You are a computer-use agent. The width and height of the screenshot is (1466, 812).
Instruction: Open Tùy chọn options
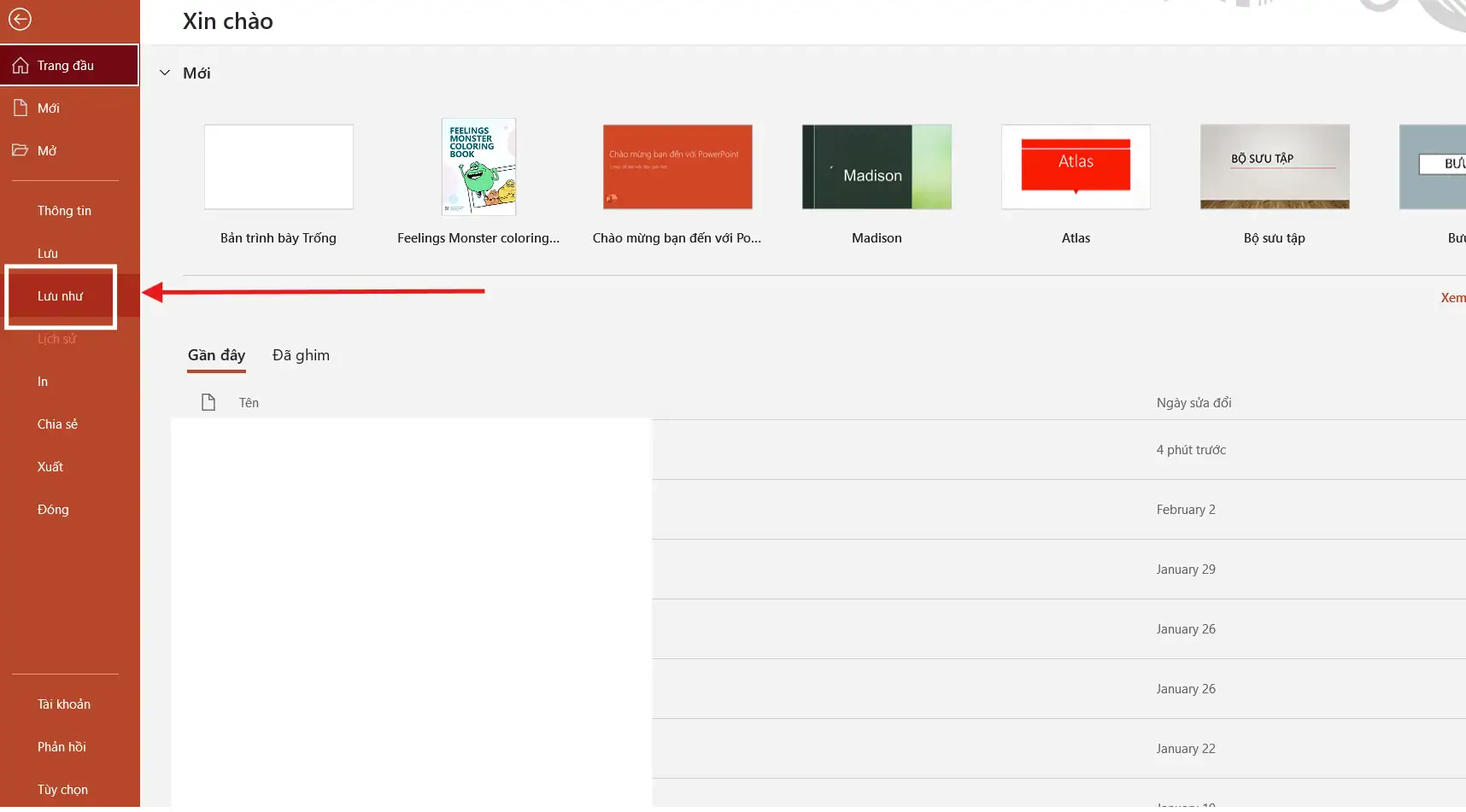point(62,790)
